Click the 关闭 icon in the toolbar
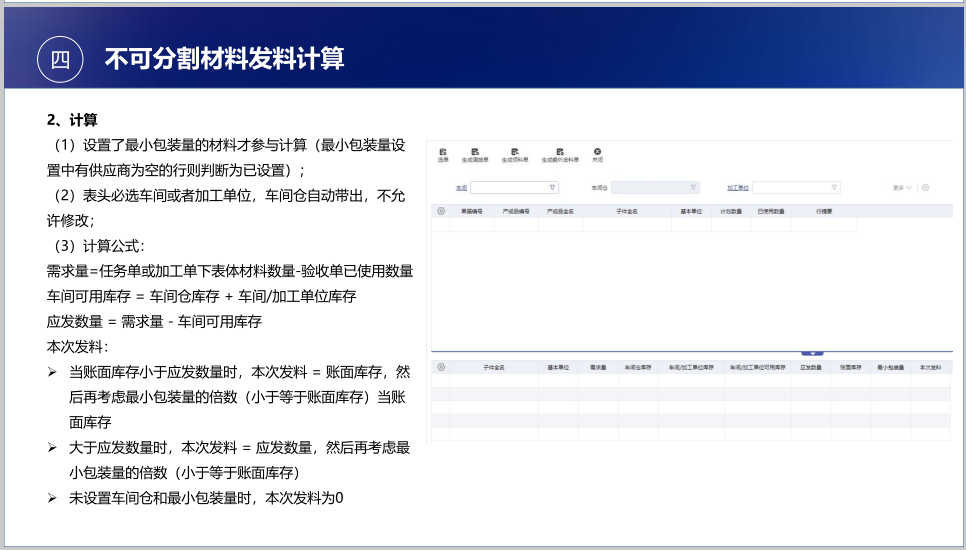Image resolution: width=966 pixels, height=550 pixels. tap(597, 154)
